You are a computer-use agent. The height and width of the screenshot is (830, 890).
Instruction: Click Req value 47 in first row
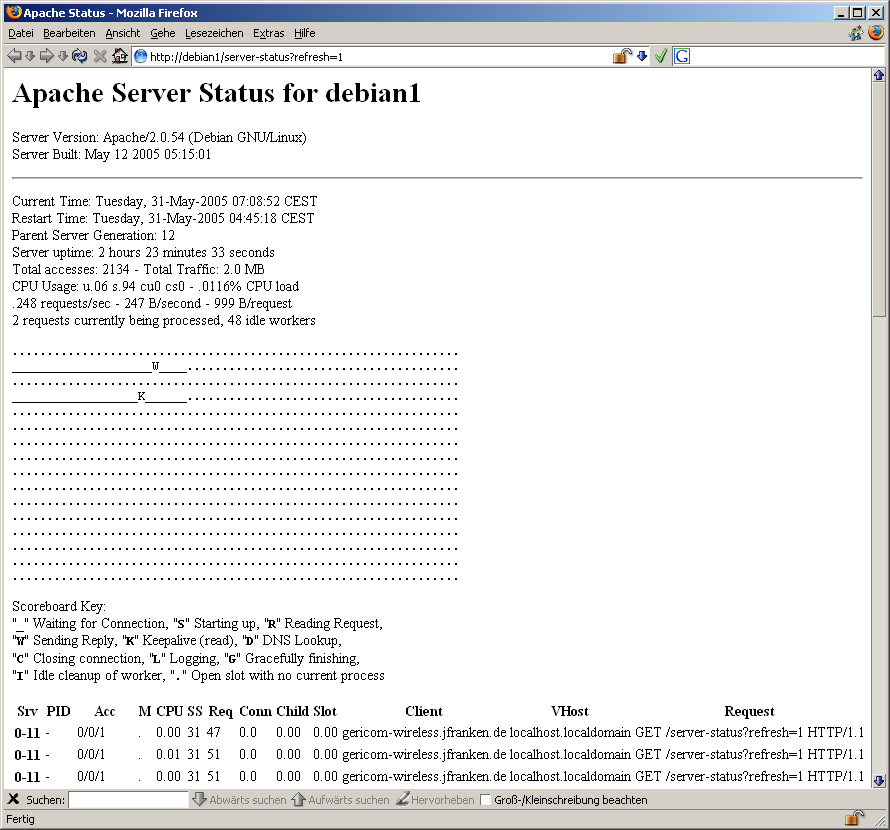pyautogui.click(x=213, y=733)
